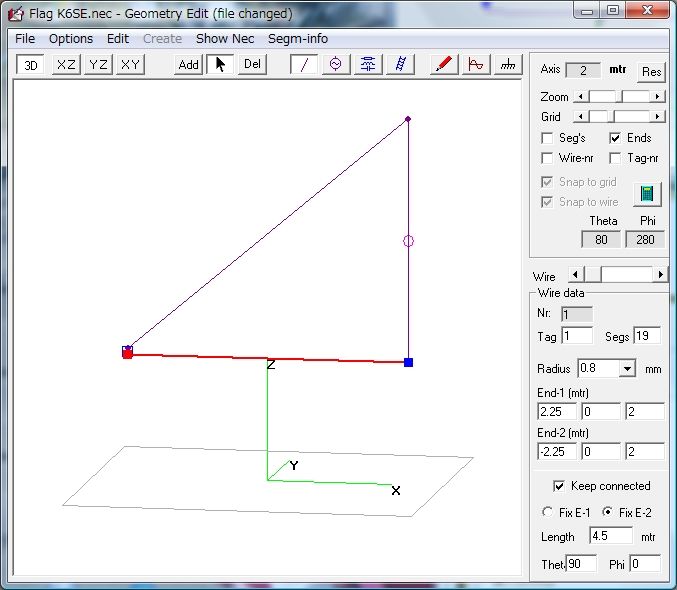Image resolution: width=677 pixels, height=590 pixels.
Task: Click the Del mode button
Action: click(x=252, y=64)
